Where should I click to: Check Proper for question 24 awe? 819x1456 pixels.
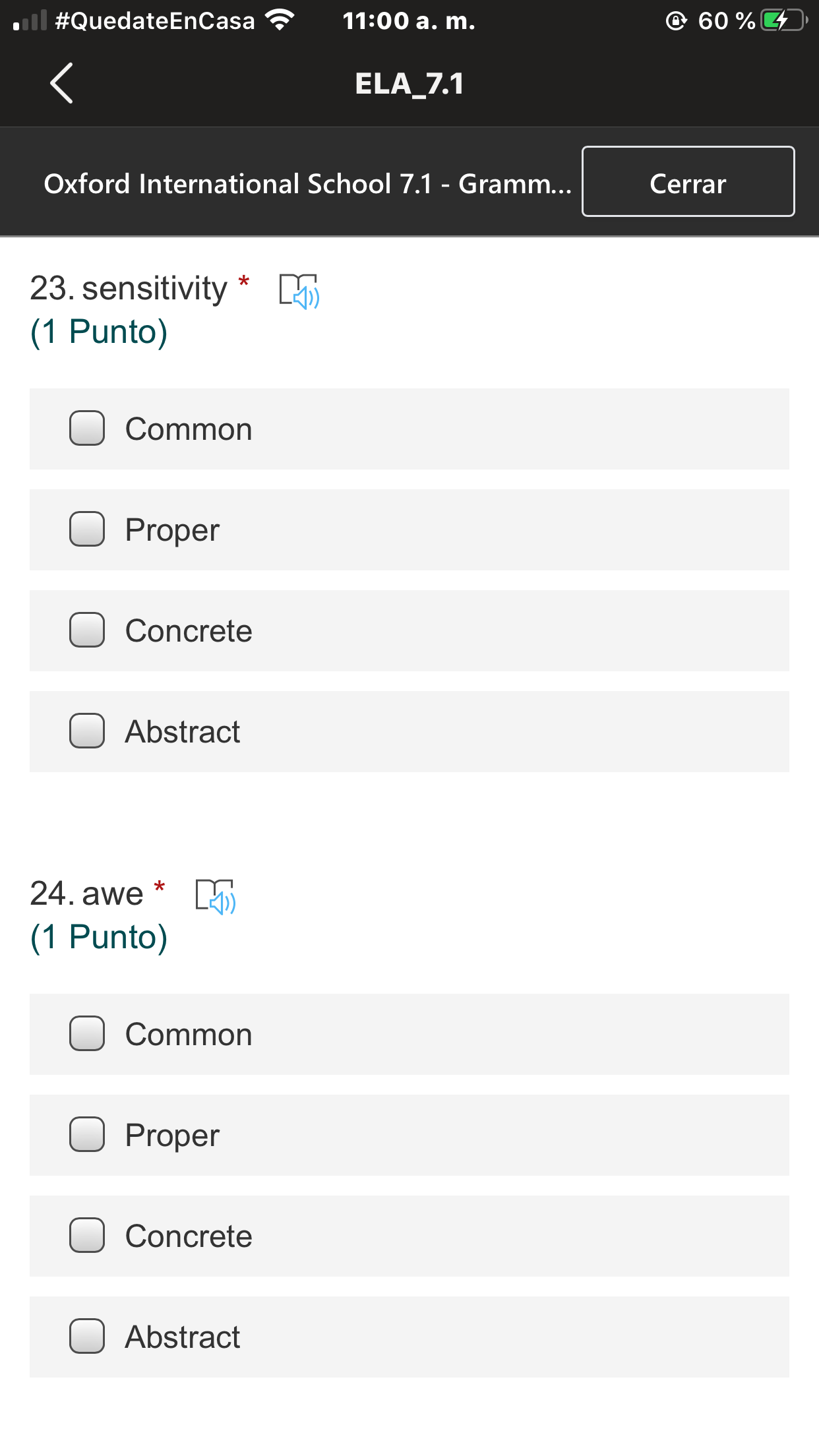(87, 1135)
